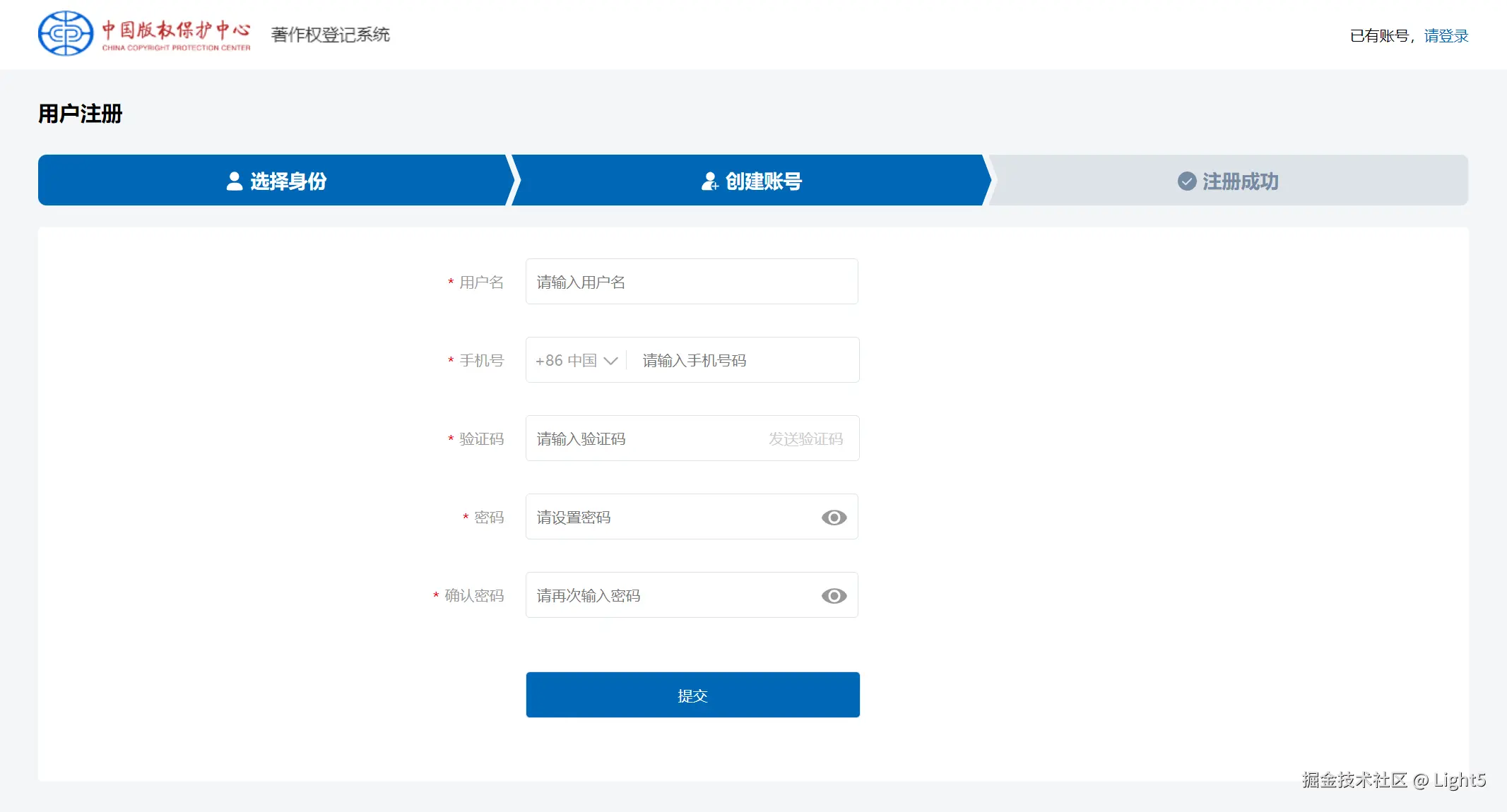Click the chevron arrow next to +86 中国

tap(611, 361)
